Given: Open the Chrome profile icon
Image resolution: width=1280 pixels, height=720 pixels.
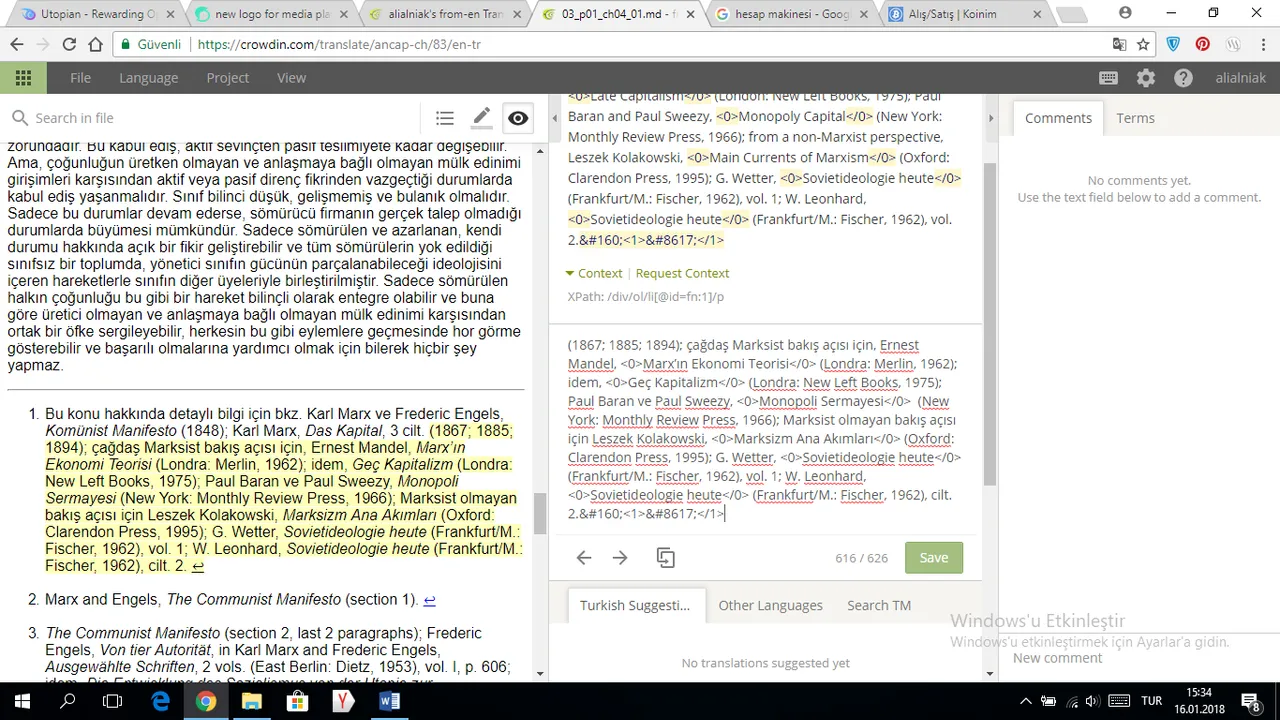Looking at the screenshot, I should pos(1126,12).
